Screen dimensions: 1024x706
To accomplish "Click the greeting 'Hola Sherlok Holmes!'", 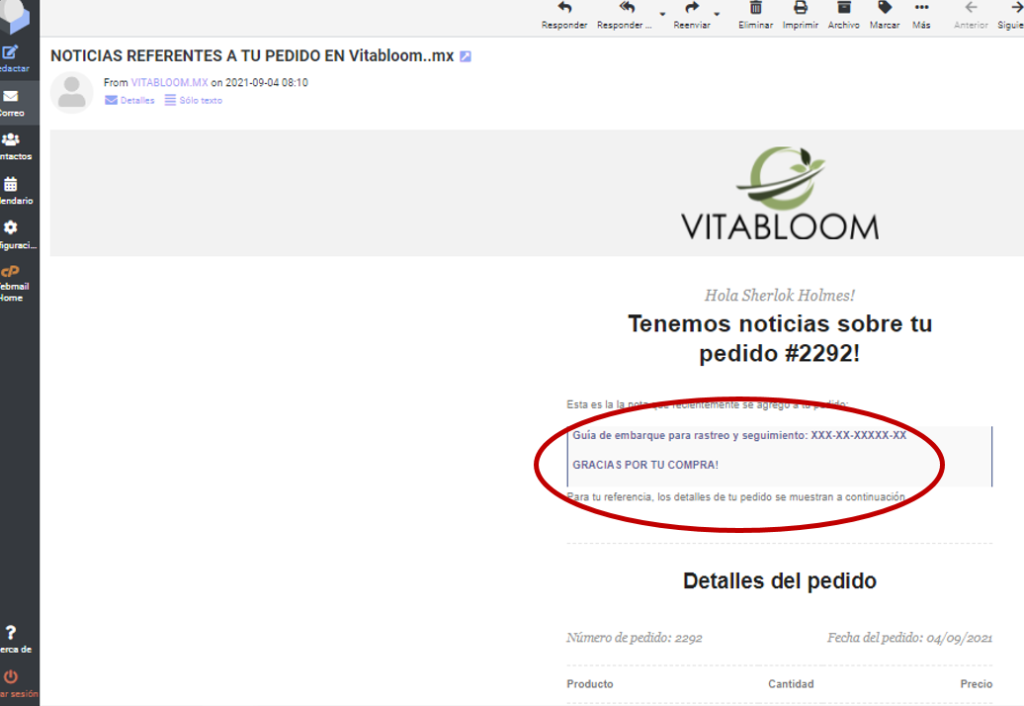I will pyautogui.click(x=780, y=295).
